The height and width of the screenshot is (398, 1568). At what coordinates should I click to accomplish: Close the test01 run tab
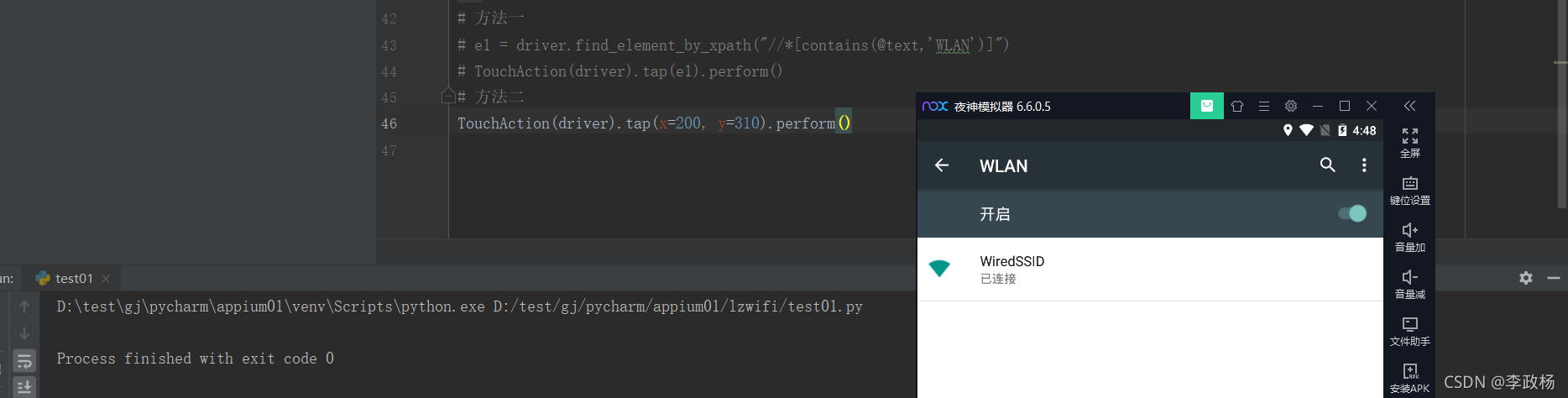click(x=106, y=279)
